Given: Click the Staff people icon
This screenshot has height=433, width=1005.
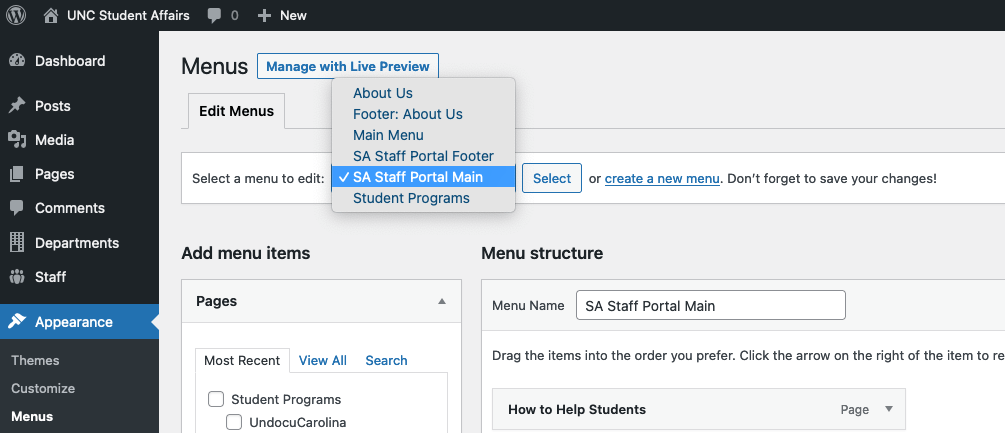Looking at the screenshot, I should coord(17,277).
